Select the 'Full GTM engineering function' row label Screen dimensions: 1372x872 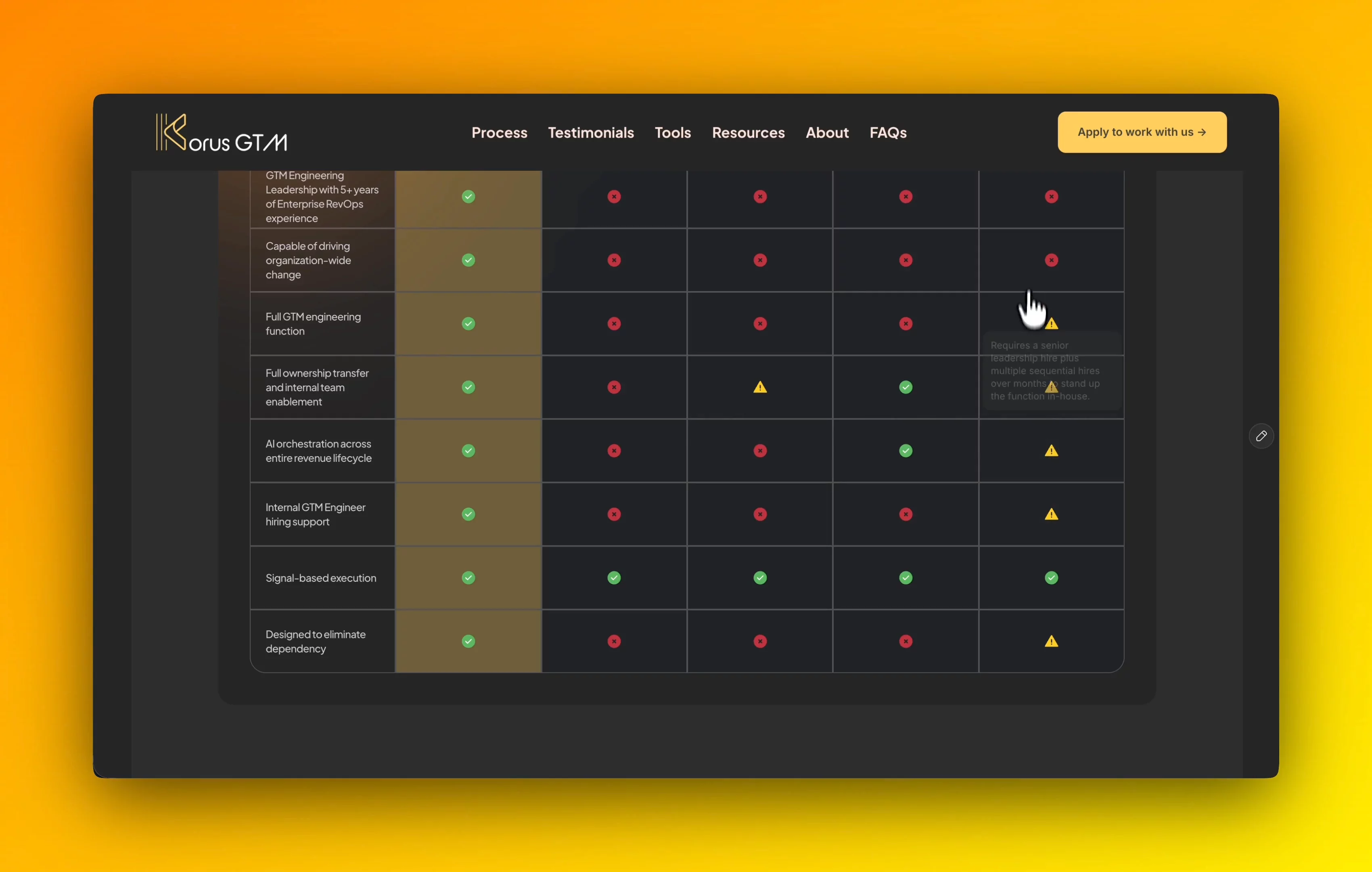(x=313, y=324)
